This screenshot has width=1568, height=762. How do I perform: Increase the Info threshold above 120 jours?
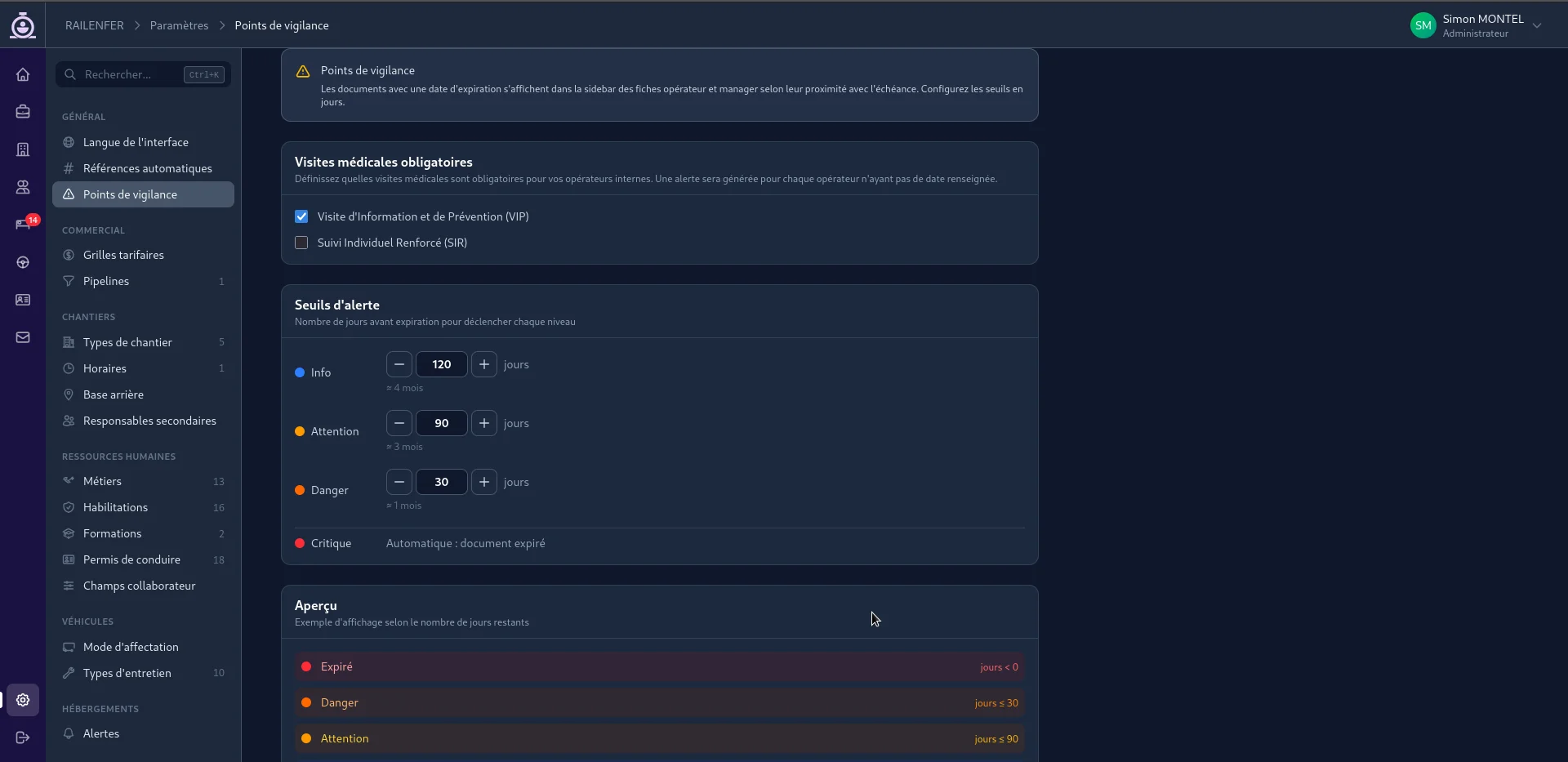click(x=483, y=364)
